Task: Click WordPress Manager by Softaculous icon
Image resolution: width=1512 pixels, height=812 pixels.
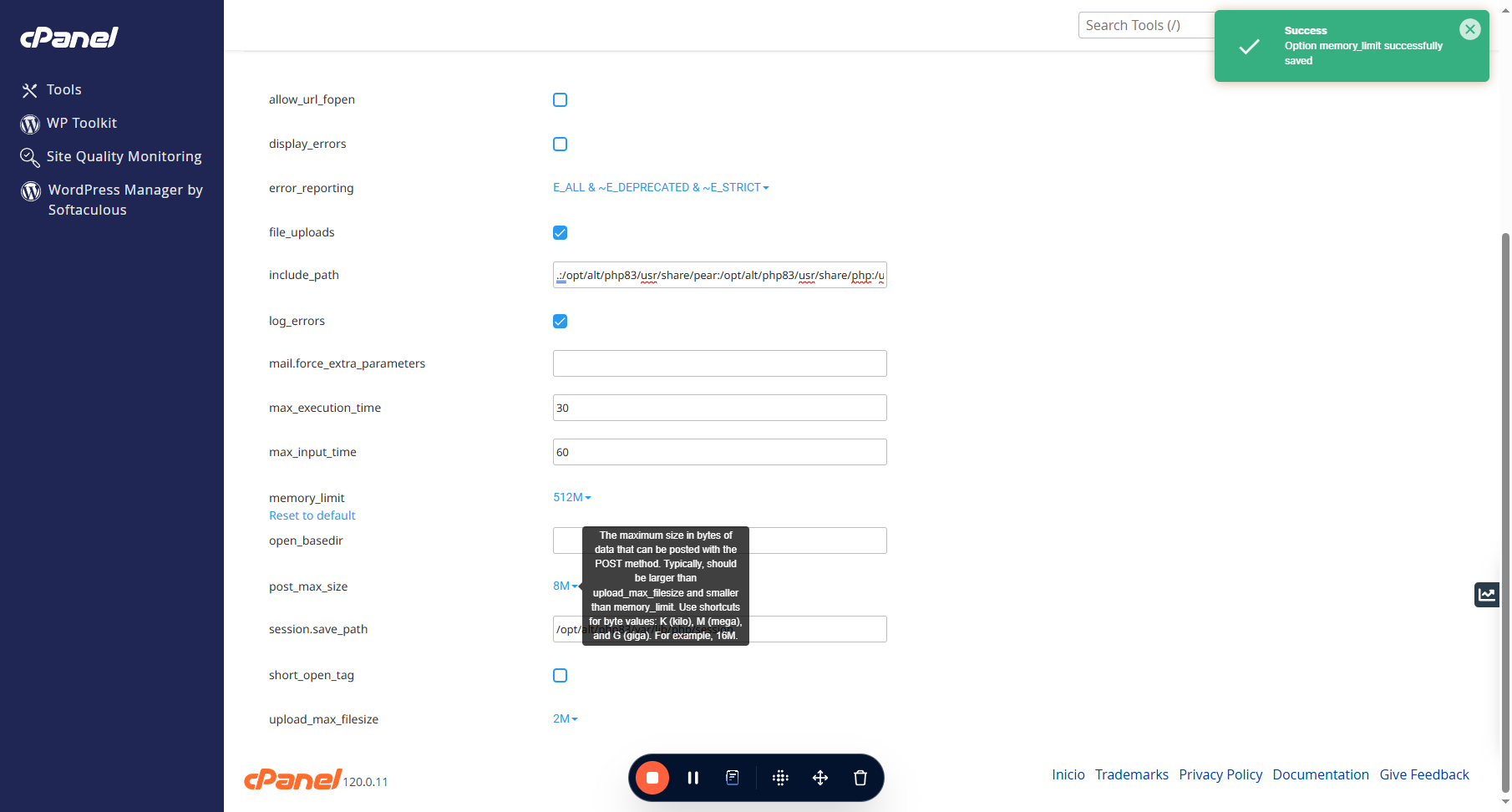Action: (31, 190)
